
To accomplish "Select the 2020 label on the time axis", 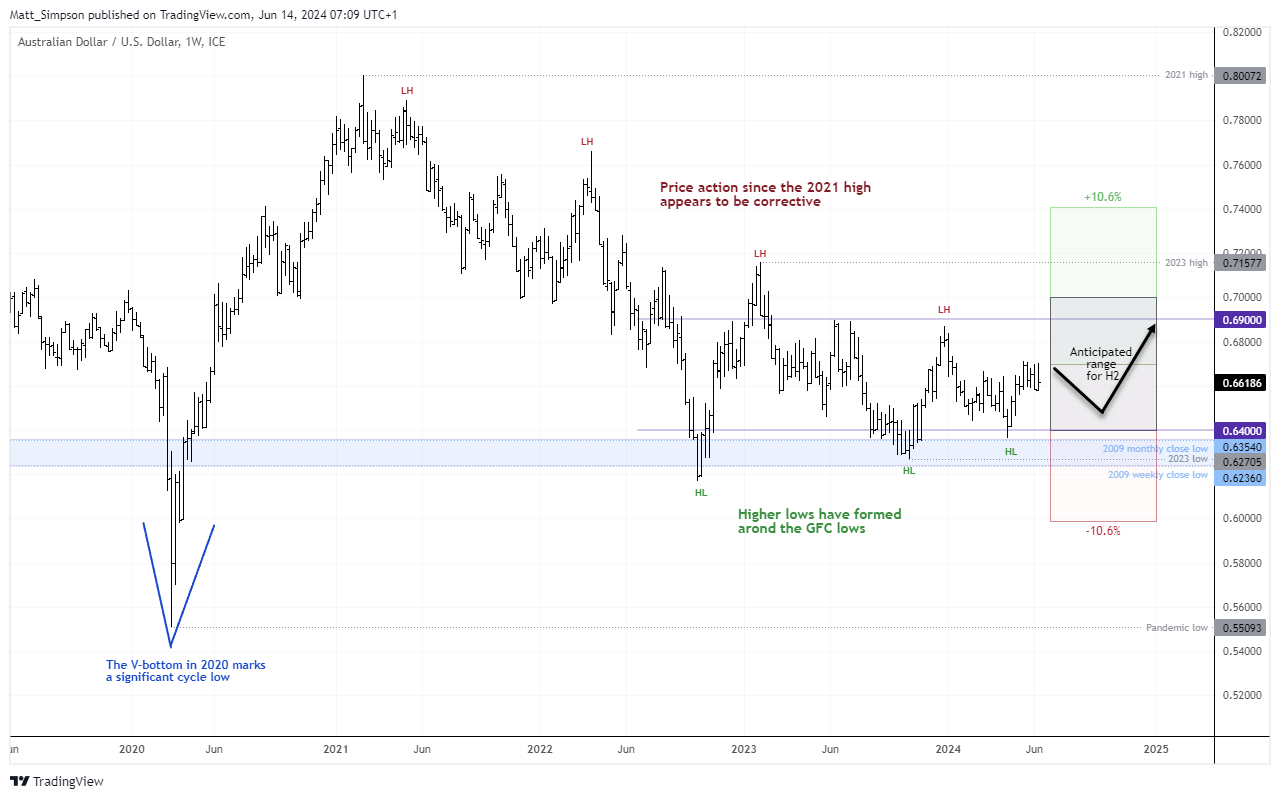I will (133, 748).
